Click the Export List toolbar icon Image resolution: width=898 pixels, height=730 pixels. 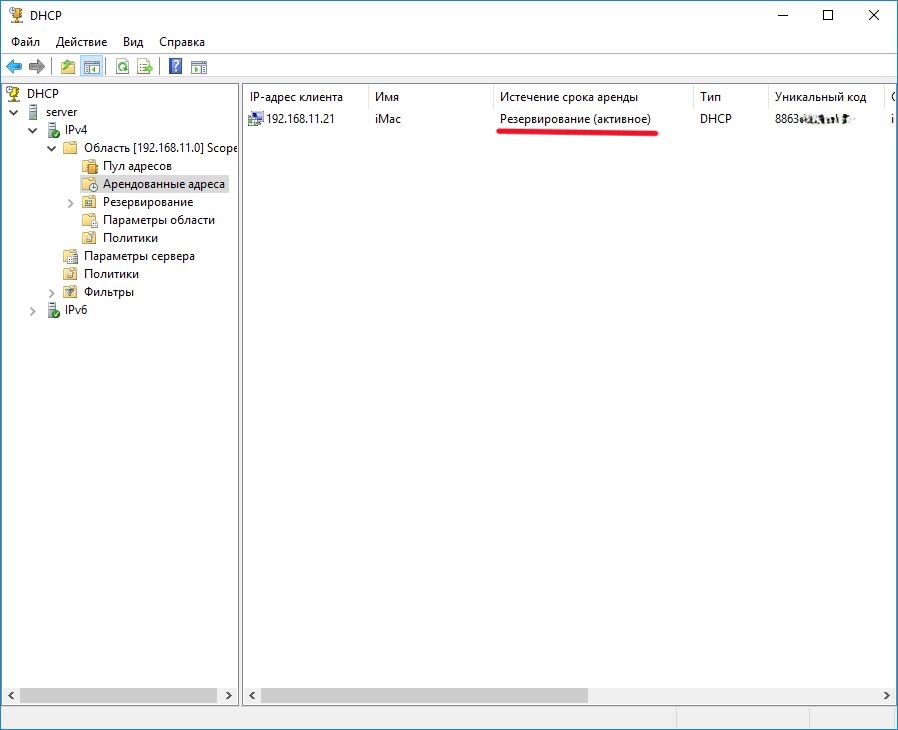pos(145,67)
